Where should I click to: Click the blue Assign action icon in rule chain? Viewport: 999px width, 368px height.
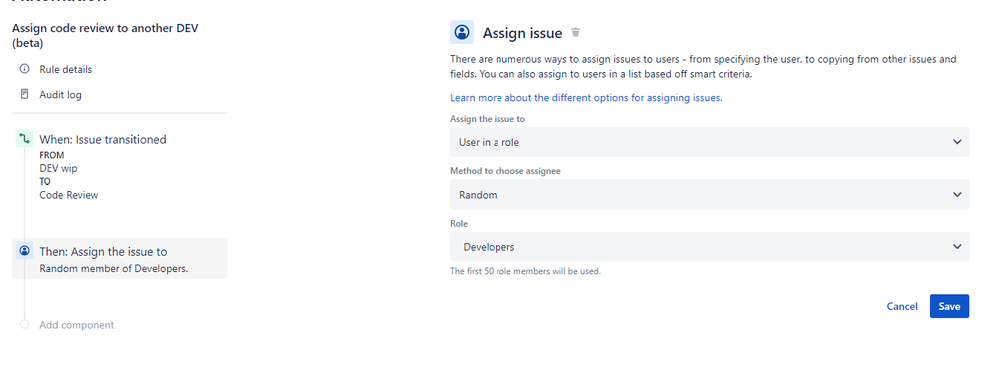pyautogui.click(x=24, y=251)
